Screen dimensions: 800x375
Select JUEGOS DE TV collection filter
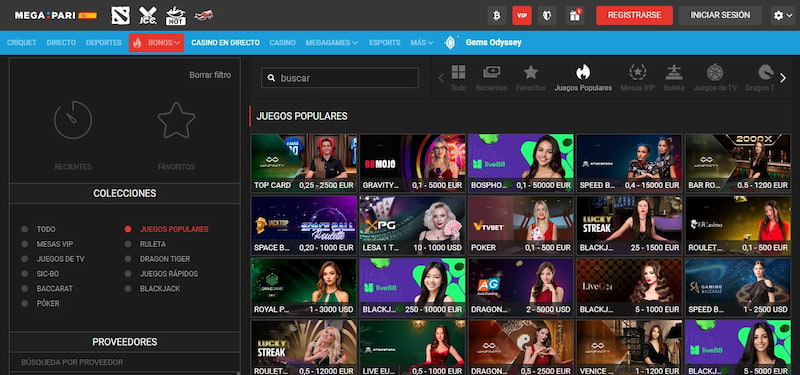tap(60, 259)
